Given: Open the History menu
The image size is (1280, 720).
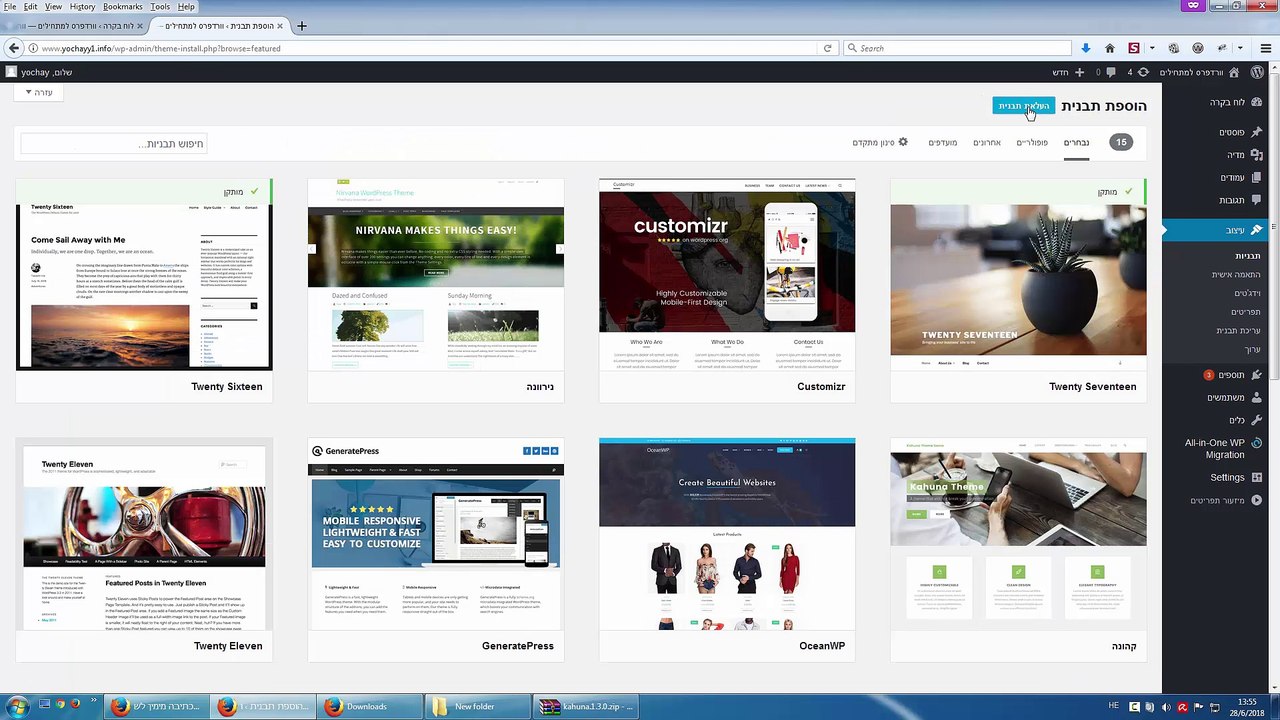Looking at the screenshot, I should 83,7.
